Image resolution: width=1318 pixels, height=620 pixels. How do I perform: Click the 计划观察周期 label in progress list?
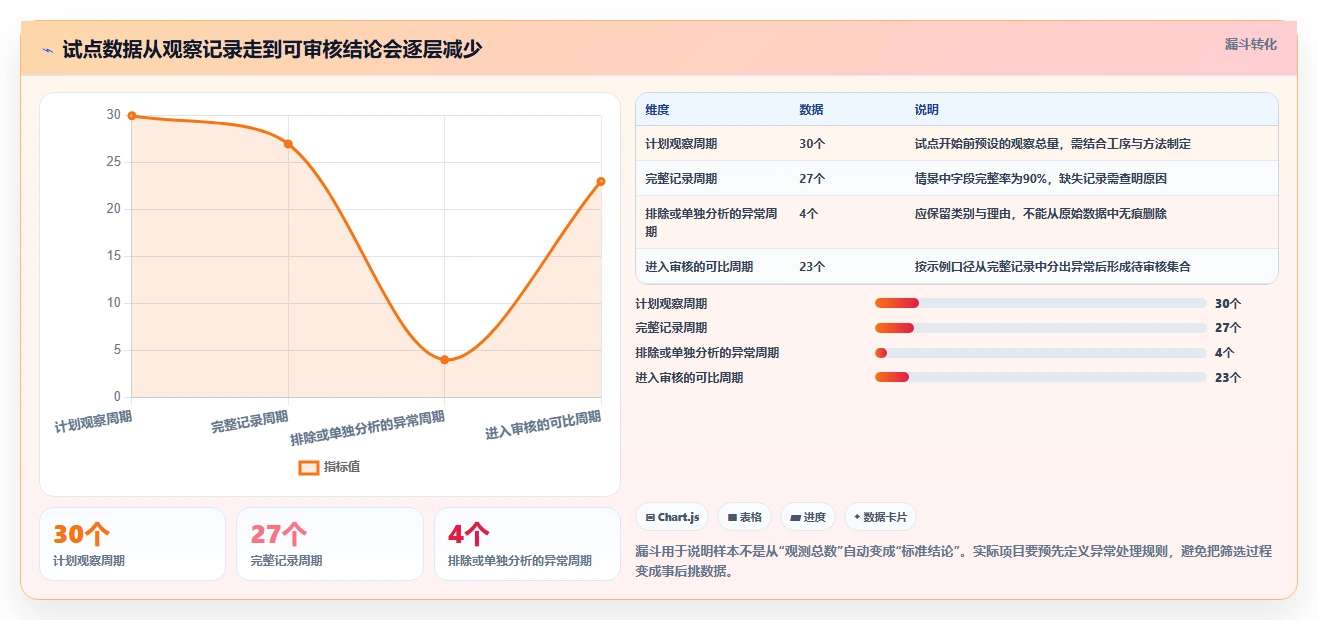tap(671, 304)
